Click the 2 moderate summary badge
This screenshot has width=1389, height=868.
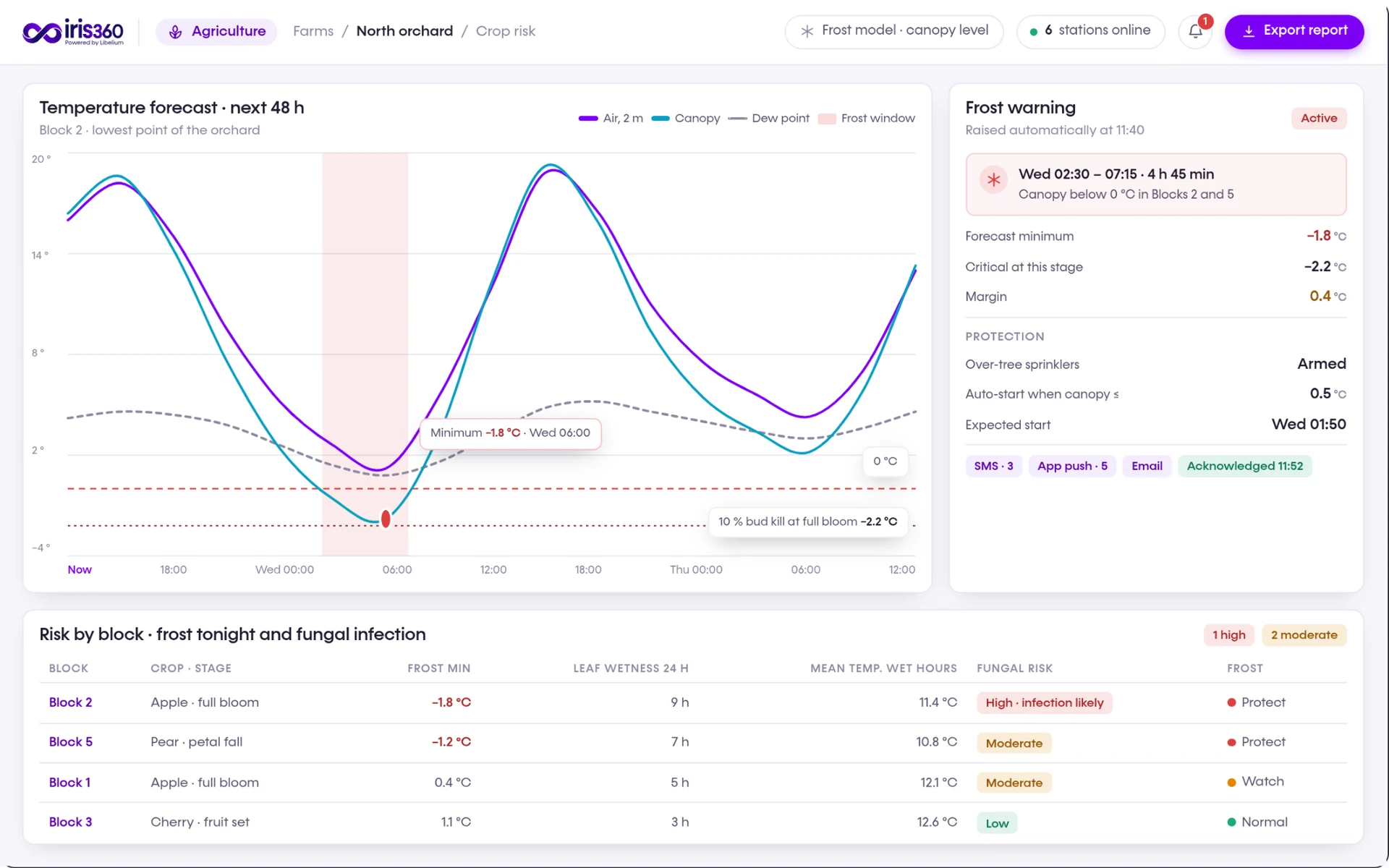(1304, 635)
